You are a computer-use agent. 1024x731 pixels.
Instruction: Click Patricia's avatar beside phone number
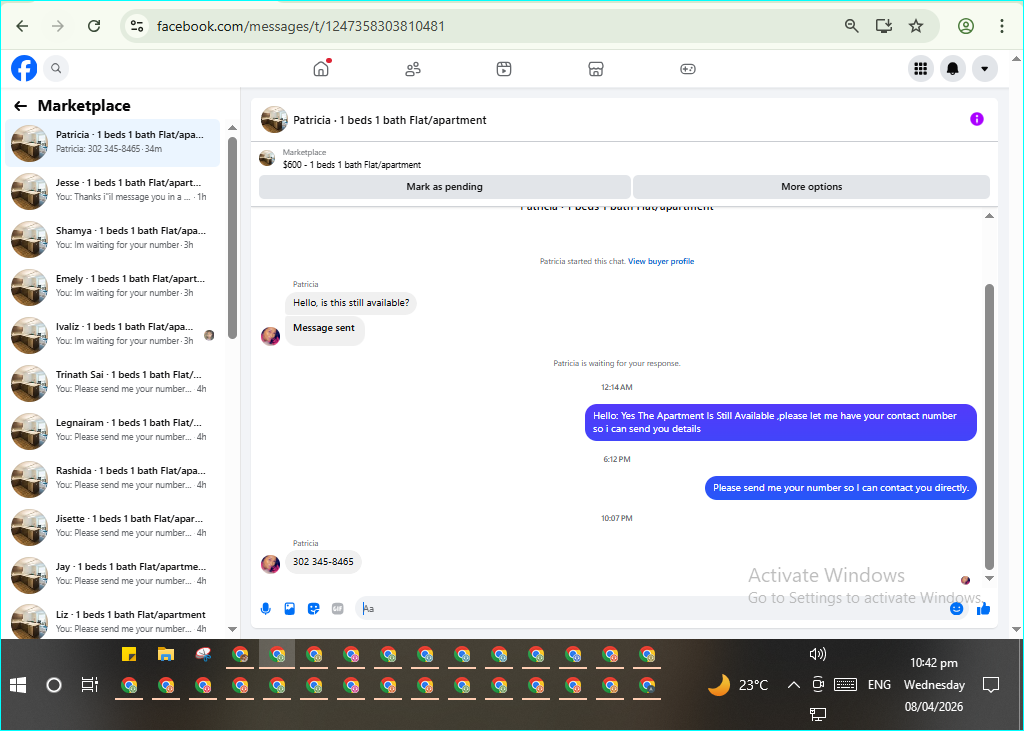coord(270,563)
